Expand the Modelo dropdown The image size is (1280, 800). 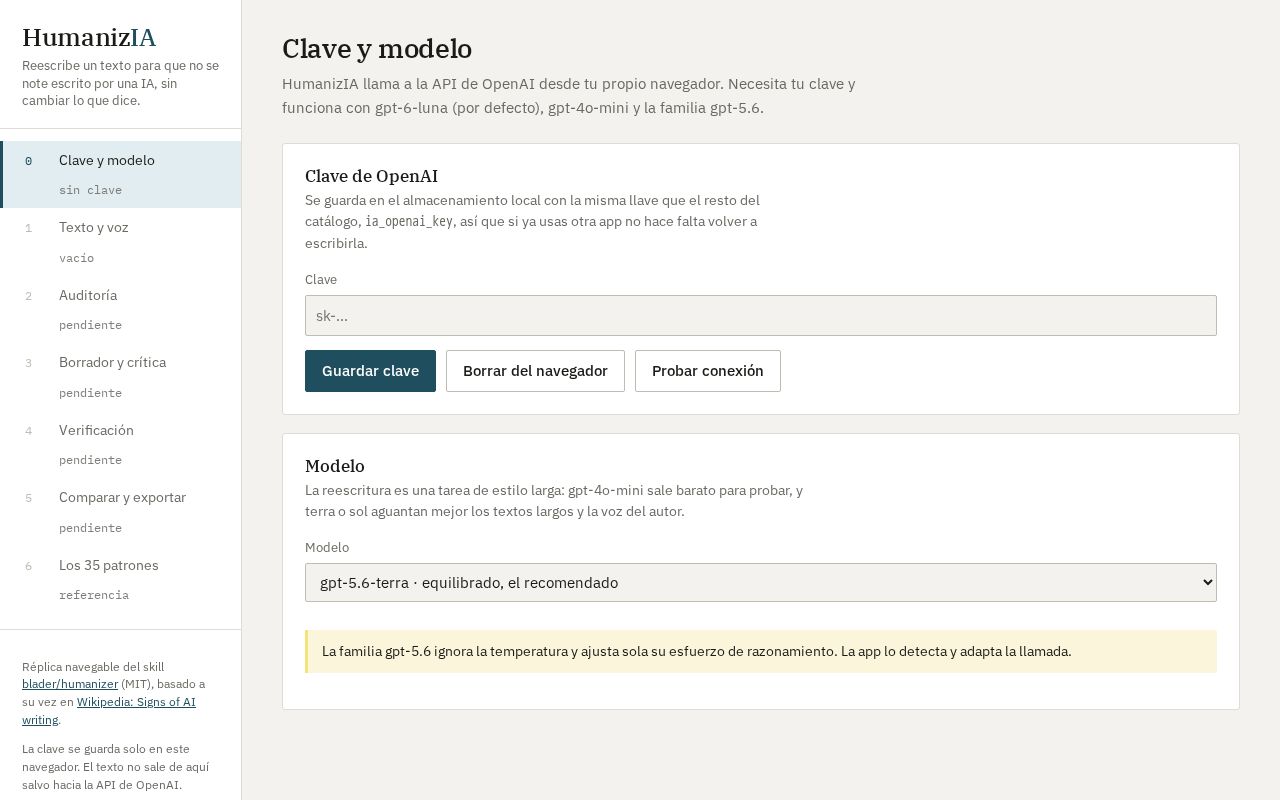(x=760, y=582)
